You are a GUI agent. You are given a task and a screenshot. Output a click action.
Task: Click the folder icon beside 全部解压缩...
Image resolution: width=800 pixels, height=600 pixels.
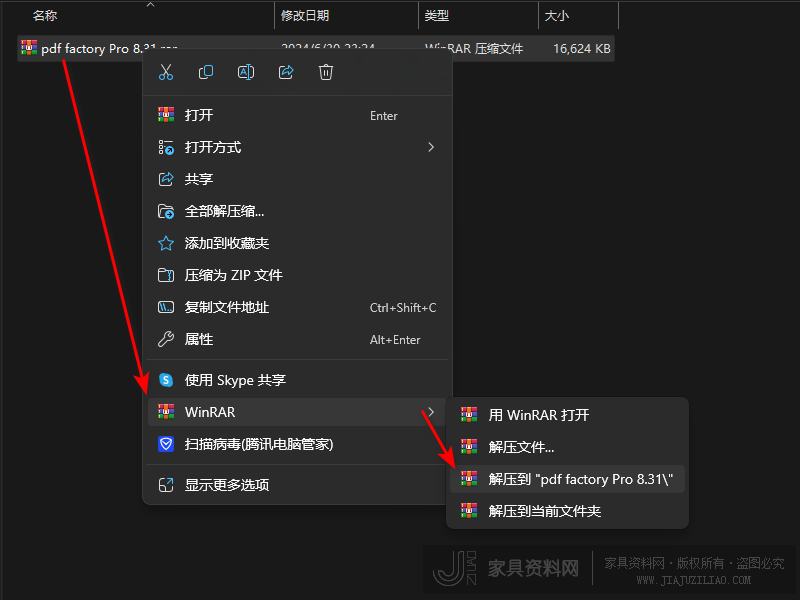166,211
